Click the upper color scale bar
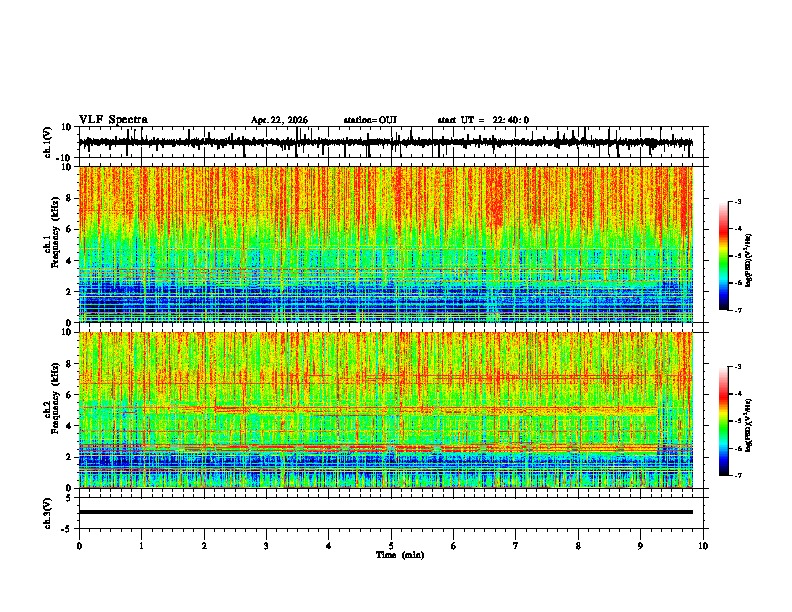 724,256
